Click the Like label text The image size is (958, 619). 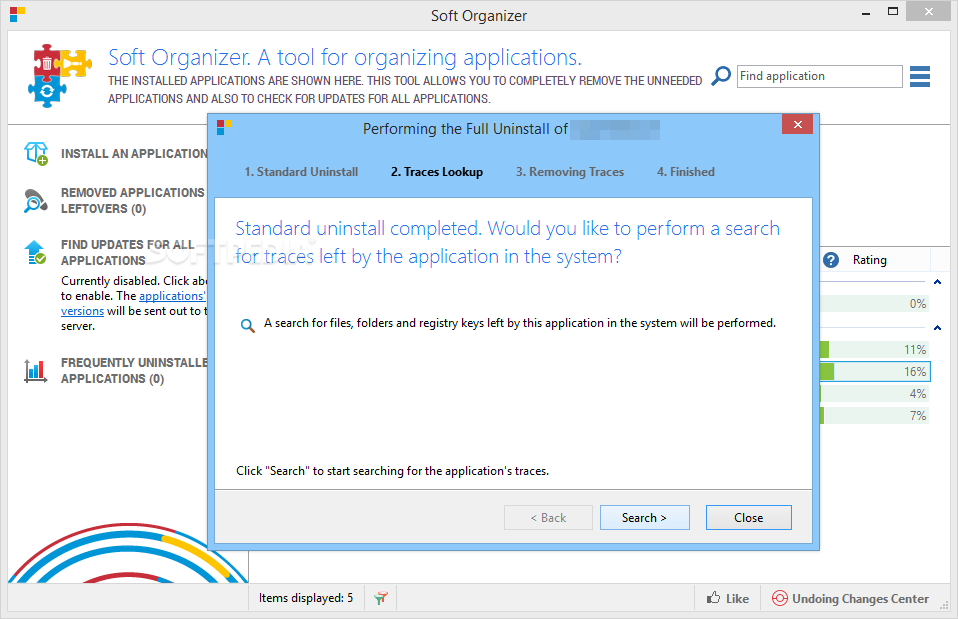737,599
